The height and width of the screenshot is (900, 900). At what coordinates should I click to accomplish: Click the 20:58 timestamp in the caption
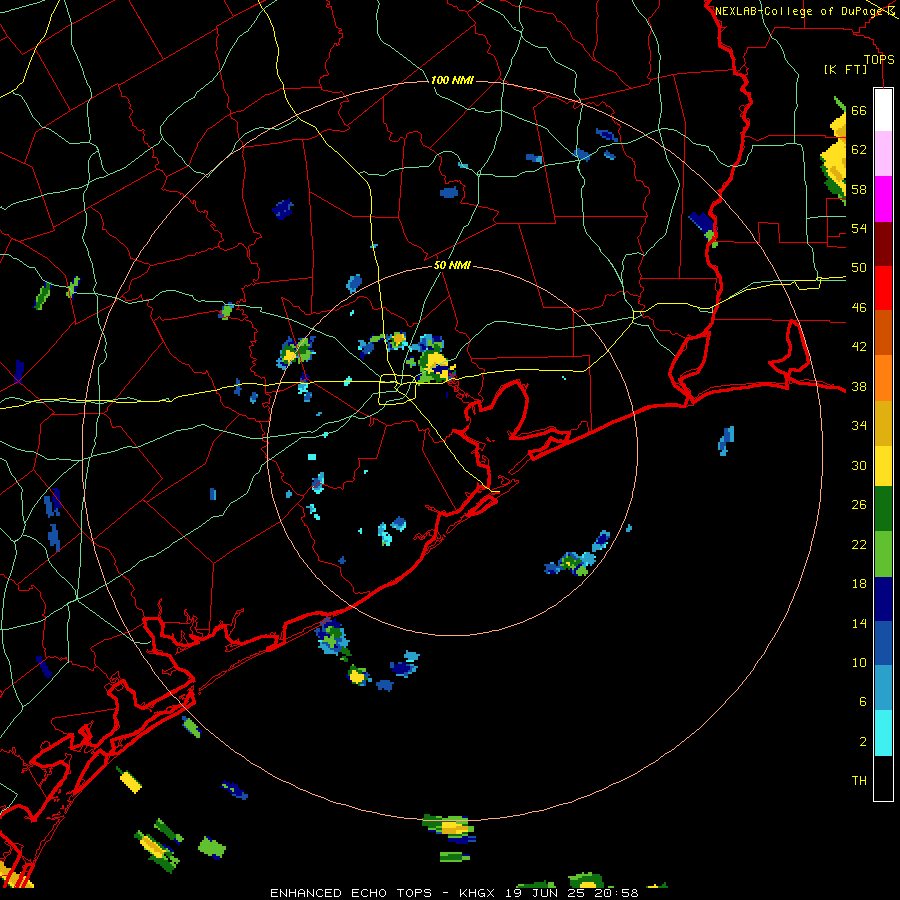(x=616, y=893)
